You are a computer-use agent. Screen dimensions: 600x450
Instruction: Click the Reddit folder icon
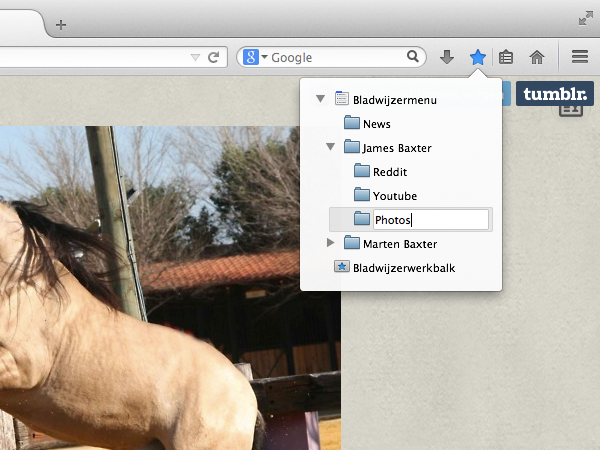[362, 171]
